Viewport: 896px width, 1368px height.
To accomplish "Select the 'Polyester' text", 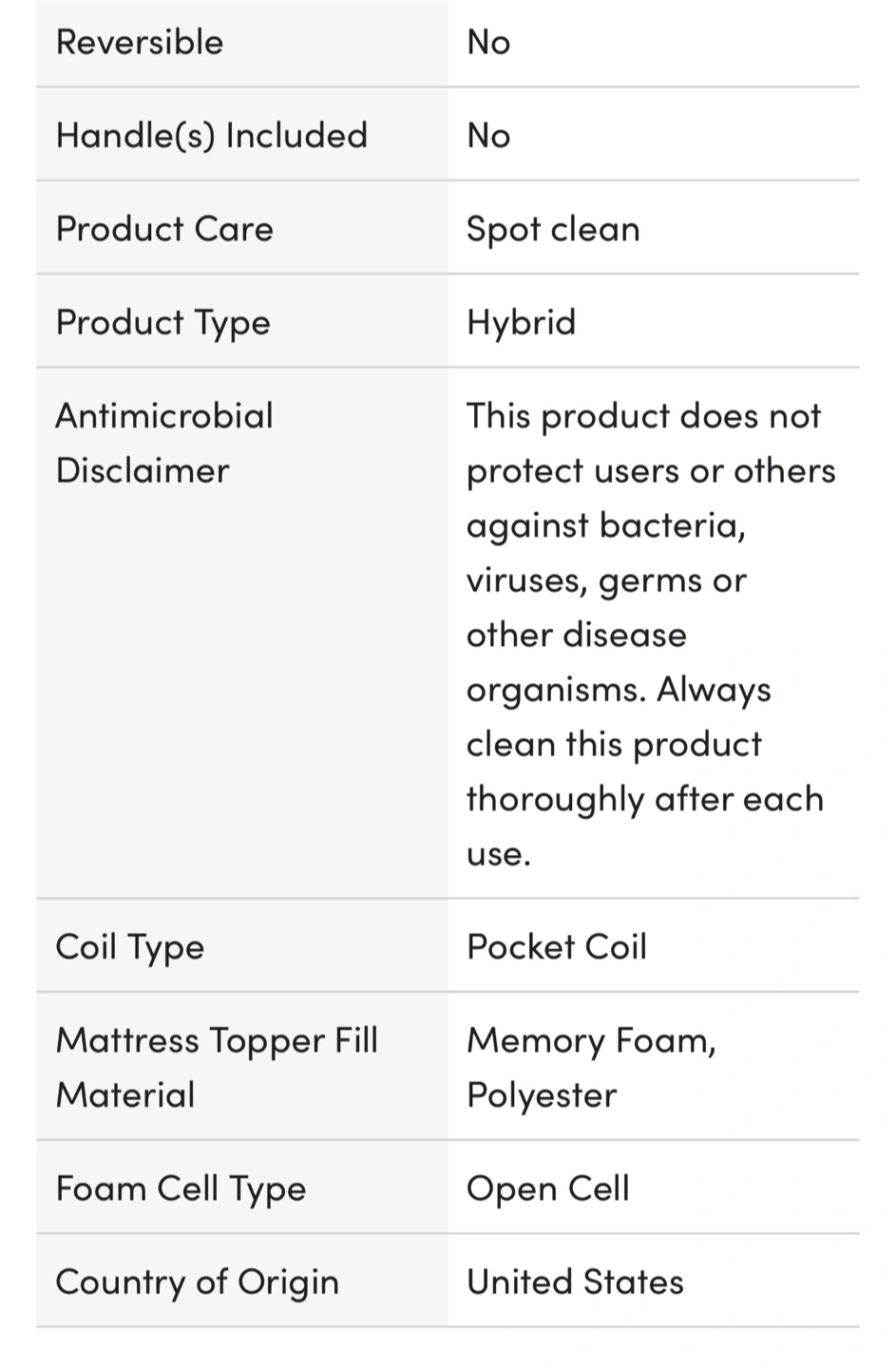I will click(x=542, y=1095).
